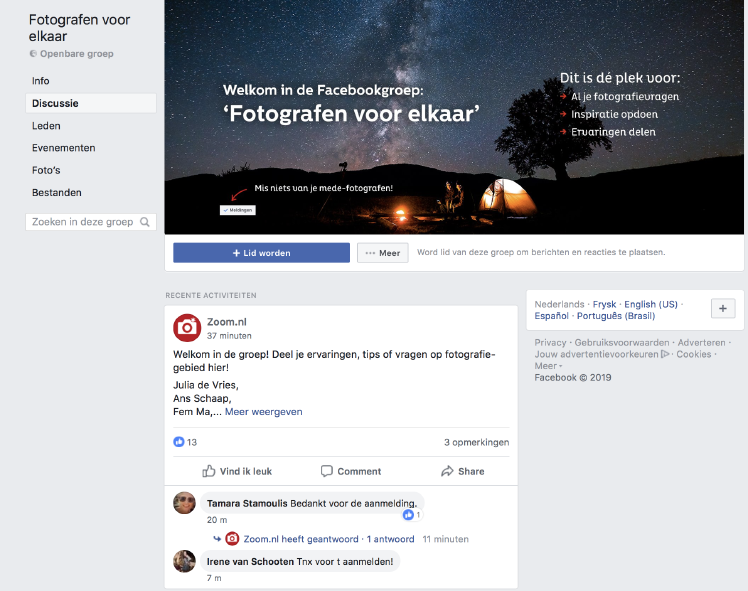Switch language to Português (Brasil)
Screen dimensions: 748x591
pos(616,316)
